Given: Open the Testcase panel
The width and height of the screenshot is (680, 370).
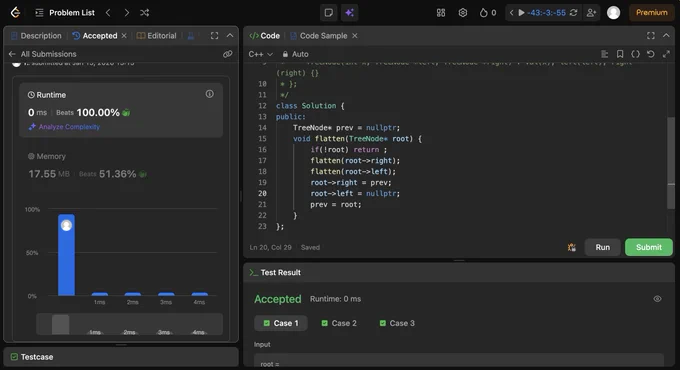Looking at the screenshot, I should coord(32,357).
